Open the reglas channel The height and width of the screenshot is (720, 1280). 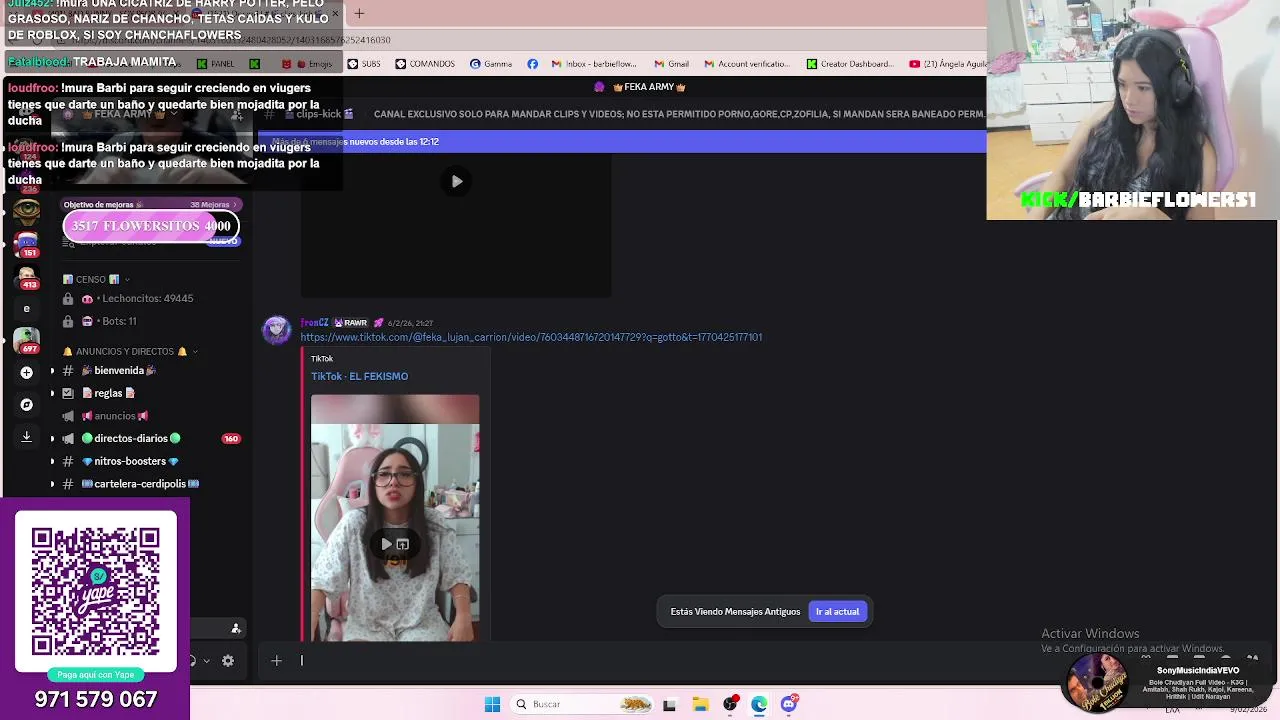[x=108, y=393]
